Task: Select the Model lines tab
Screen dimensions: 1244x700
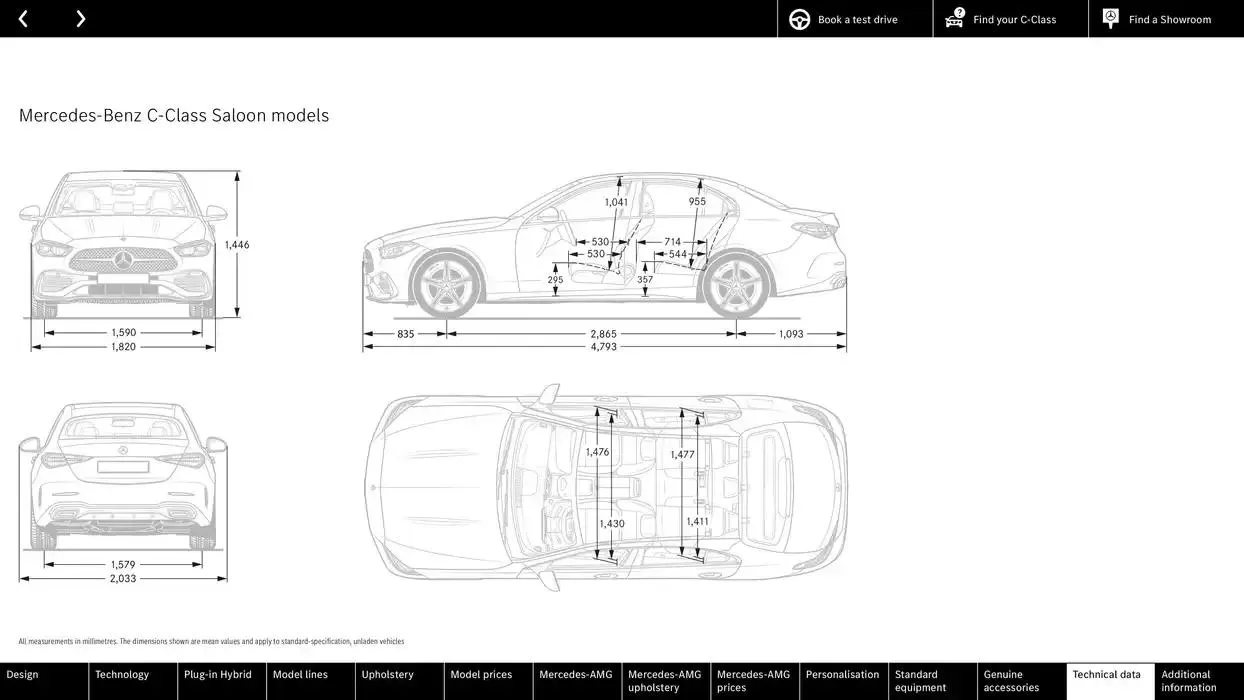Action: [299, 674]
